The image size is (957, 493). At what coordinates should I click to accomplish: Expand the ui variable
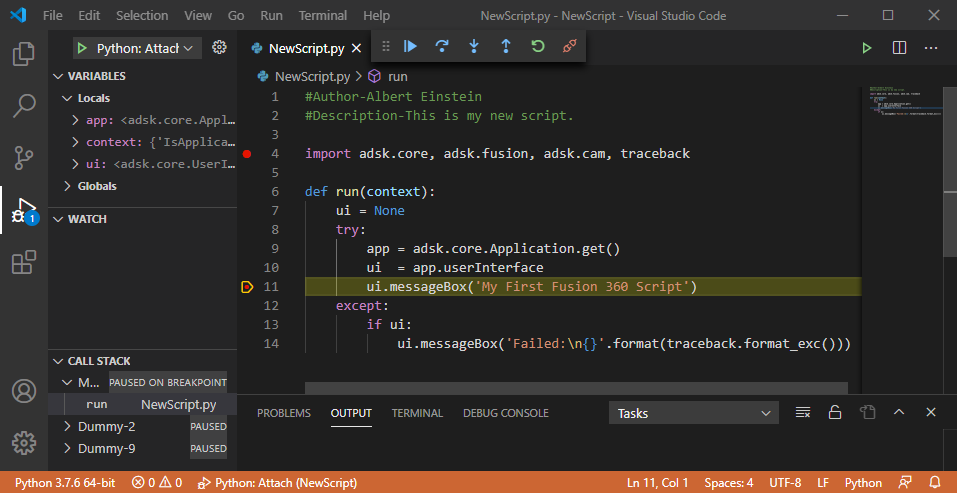75,164
